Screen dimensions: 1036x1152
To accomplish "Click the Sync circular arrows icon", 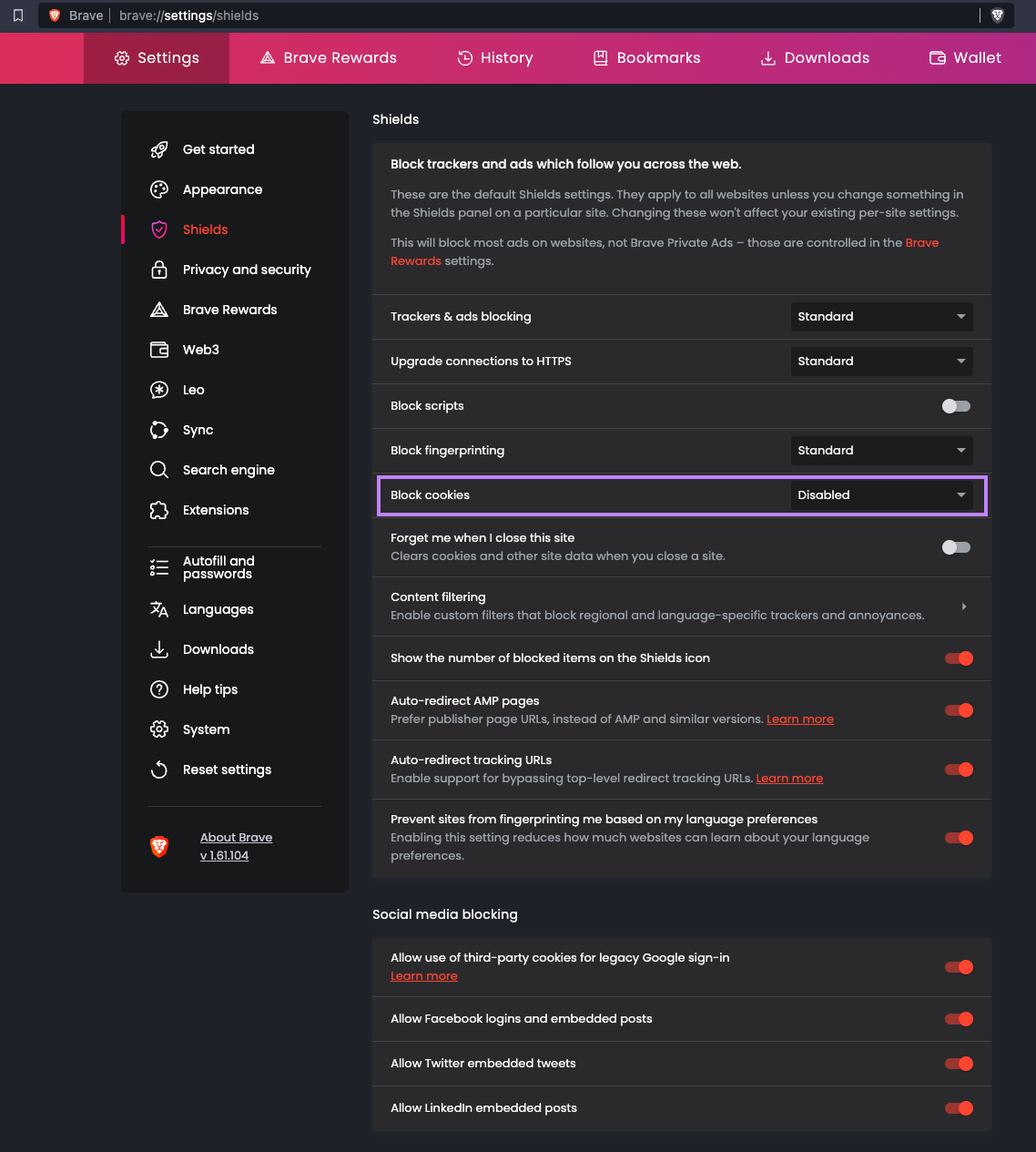I will pyautogui.click(x=159, y=430).
